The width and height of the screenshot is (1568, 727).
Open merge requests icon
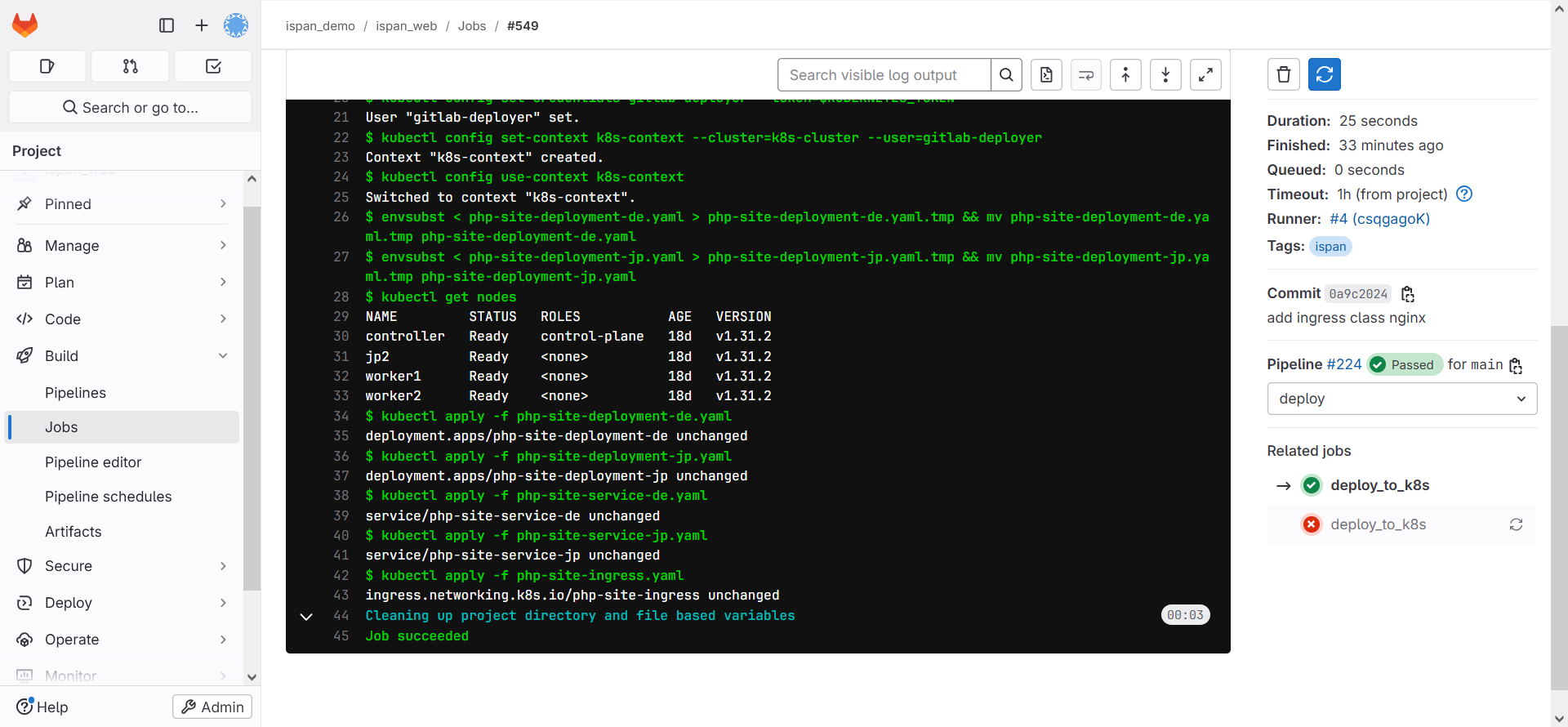click(131, 66)
